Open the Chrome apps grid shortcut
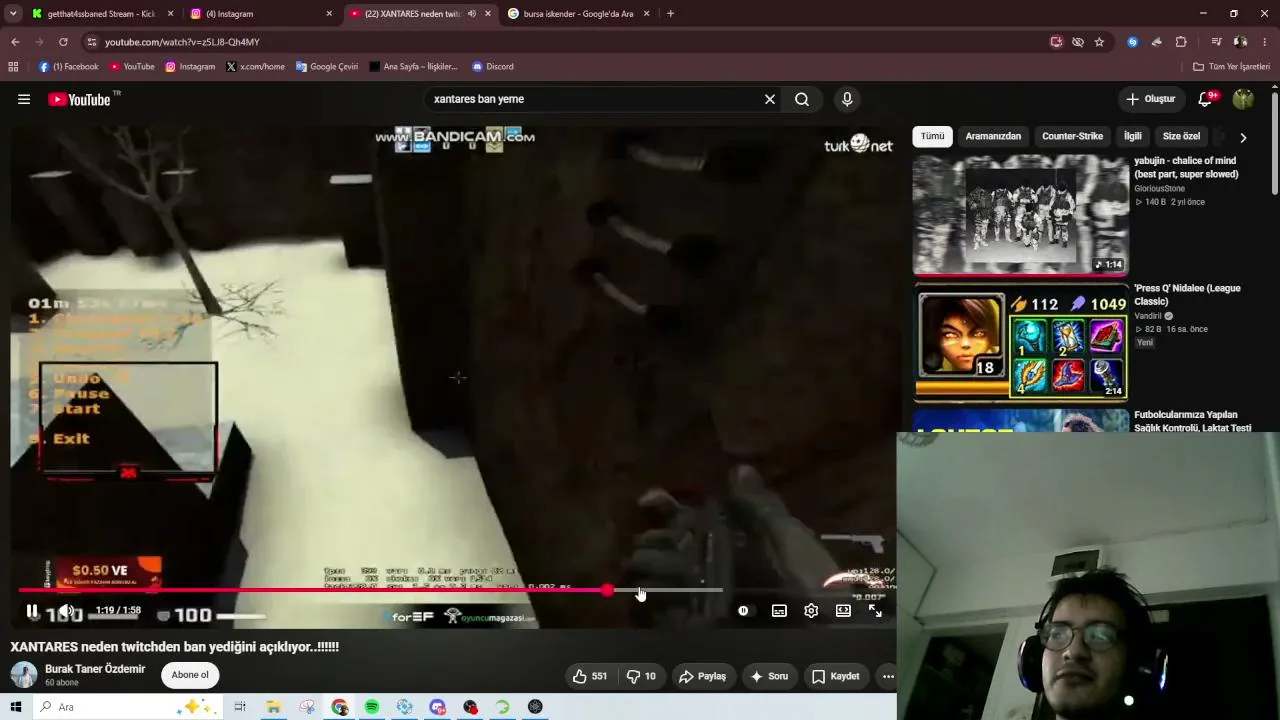Screen dimensions: 1280x720 point(13,67)
